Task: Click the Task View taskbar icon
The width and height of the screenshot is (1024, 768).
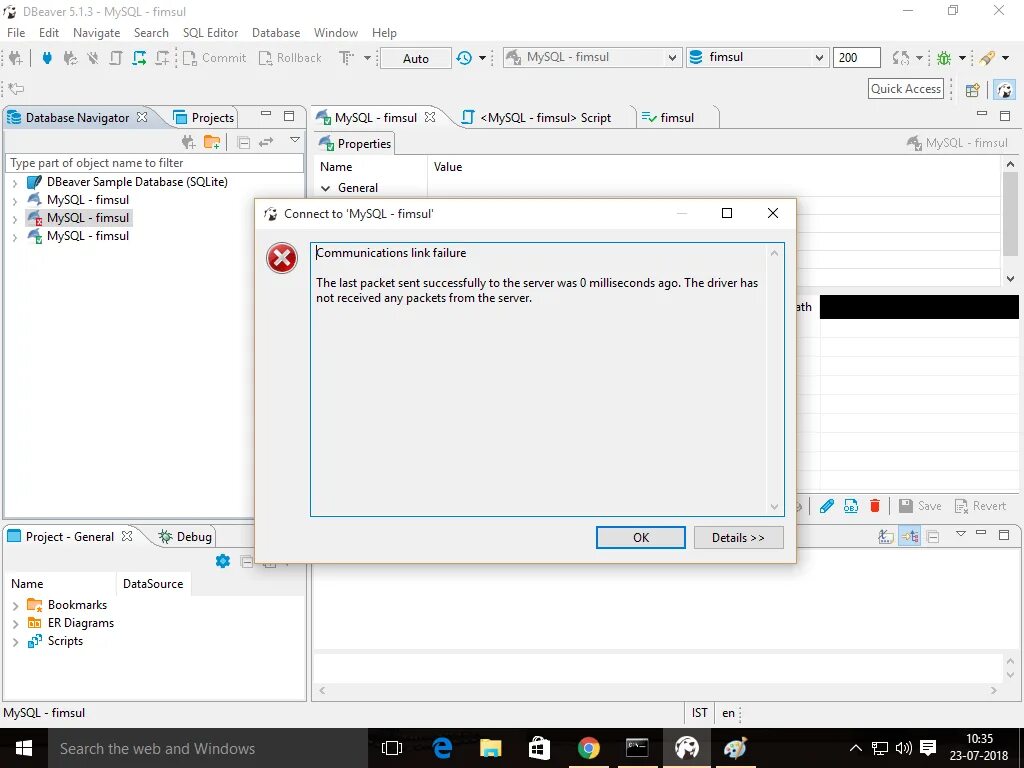Action: point(392,748)
